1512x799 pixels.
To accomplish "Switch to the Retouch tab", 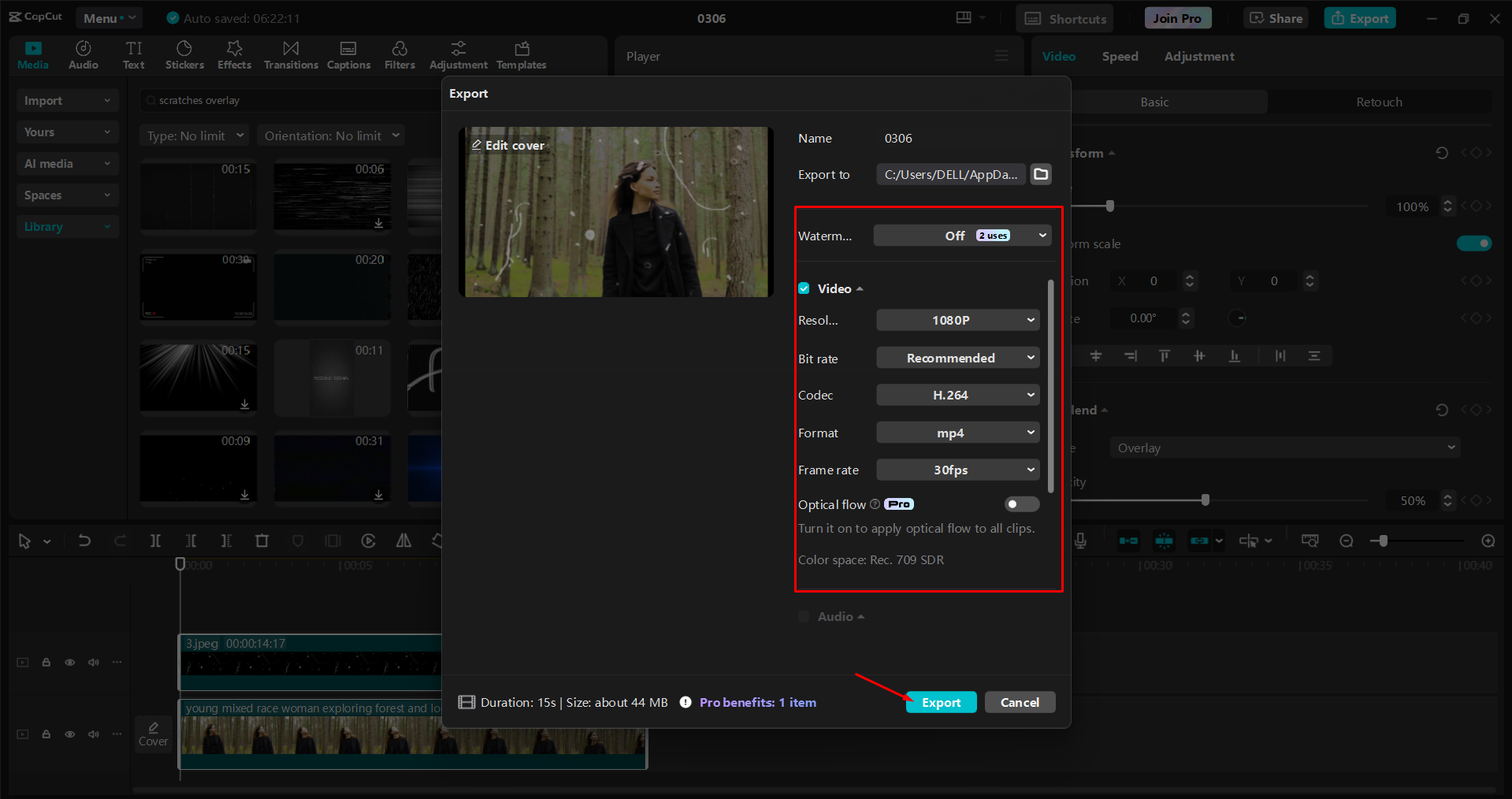I will 1379,102.
